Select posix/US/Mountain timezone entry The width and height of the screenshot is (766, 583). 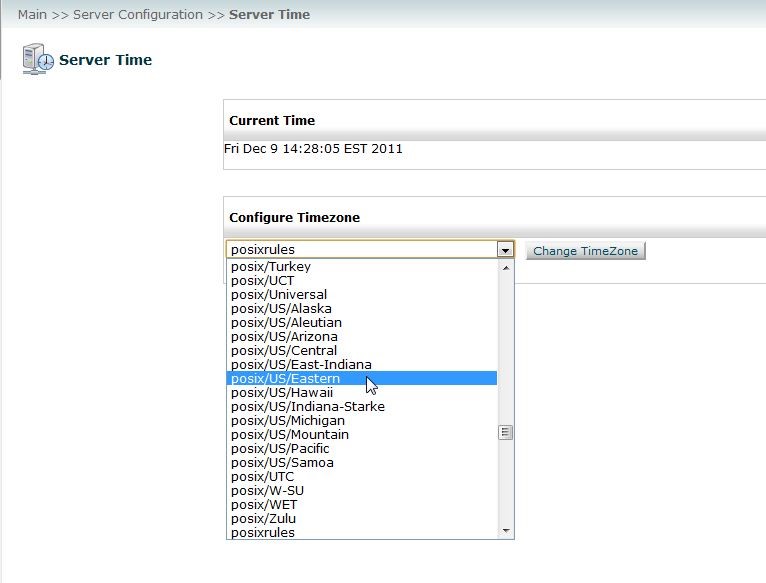coord(362,434)
